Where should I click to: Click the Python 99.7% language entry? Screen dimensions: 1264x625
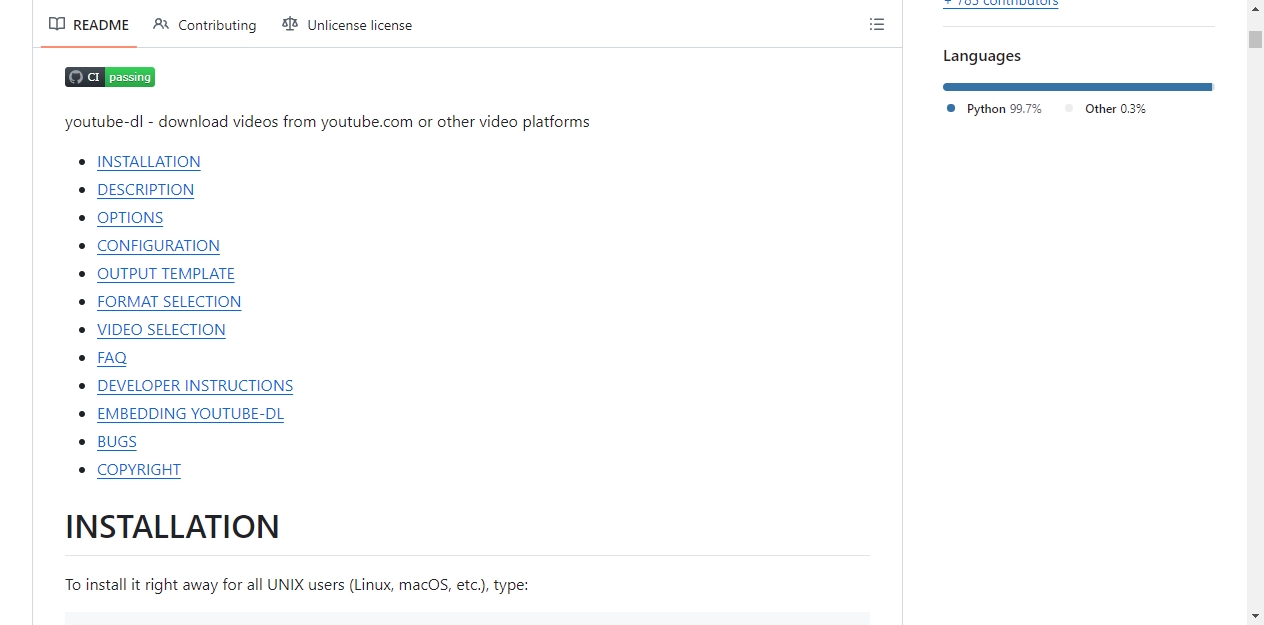[994, 109]
